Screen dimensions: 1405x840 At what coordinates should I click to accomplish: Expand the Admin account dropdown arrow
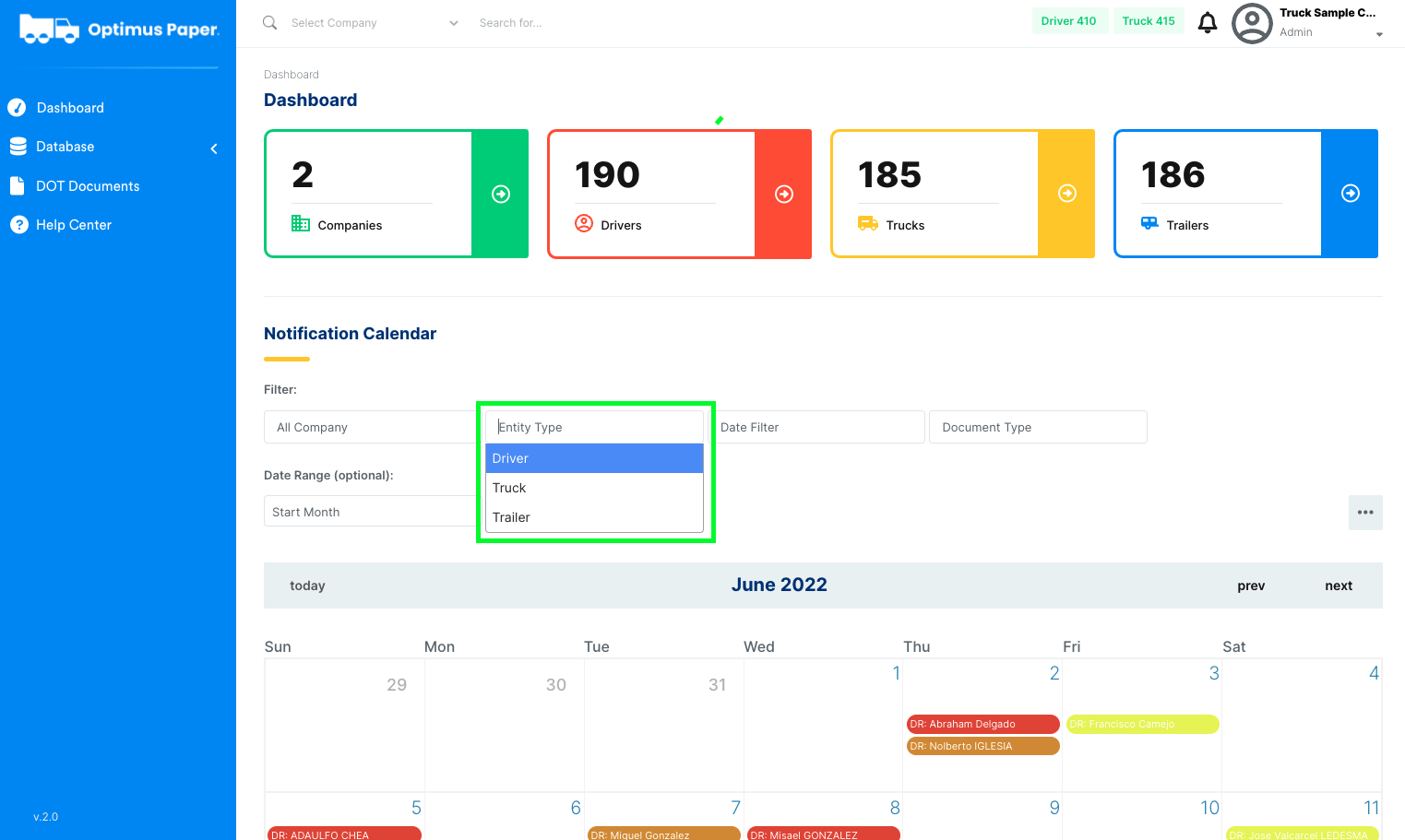click(1379, 34)
